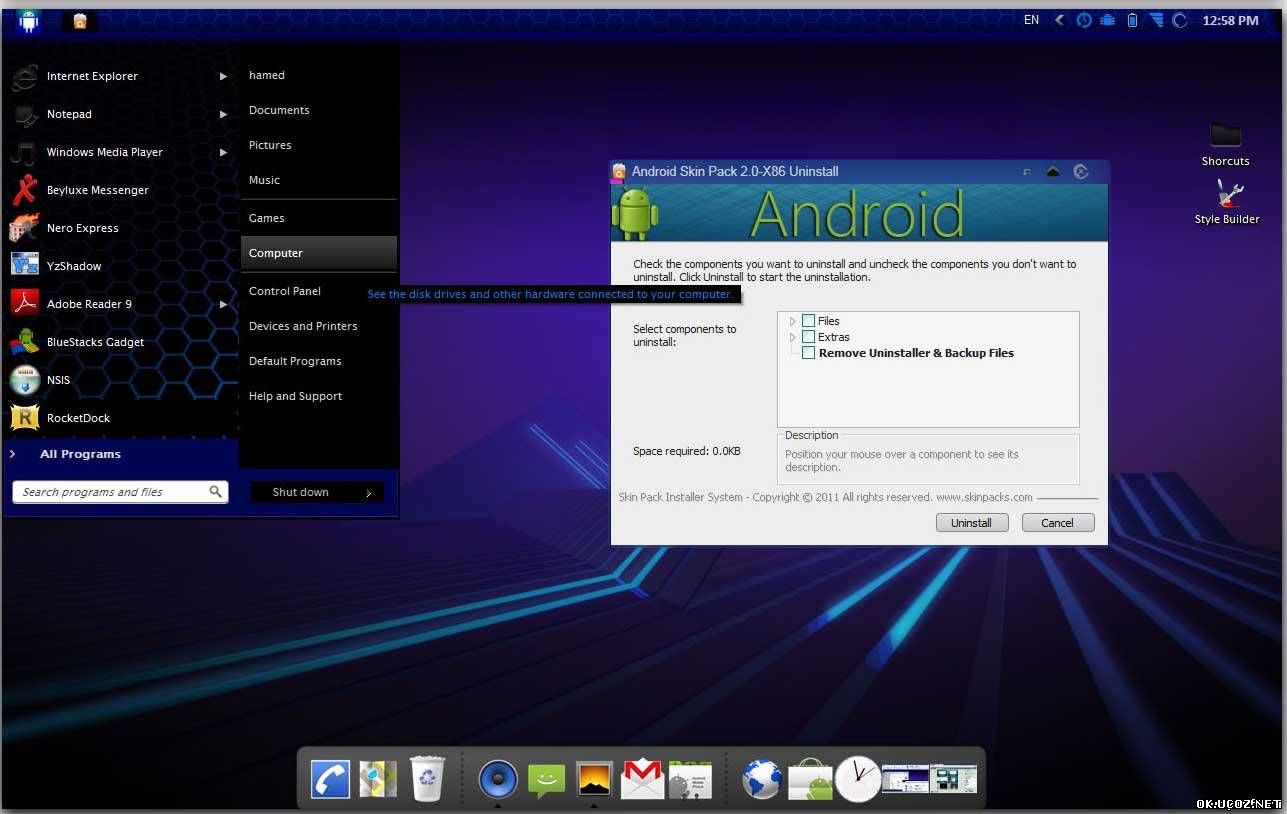Screen dimensions: 1287x814
Task: Launch RocketDock from the Start menu
Action: click(121, 418)
